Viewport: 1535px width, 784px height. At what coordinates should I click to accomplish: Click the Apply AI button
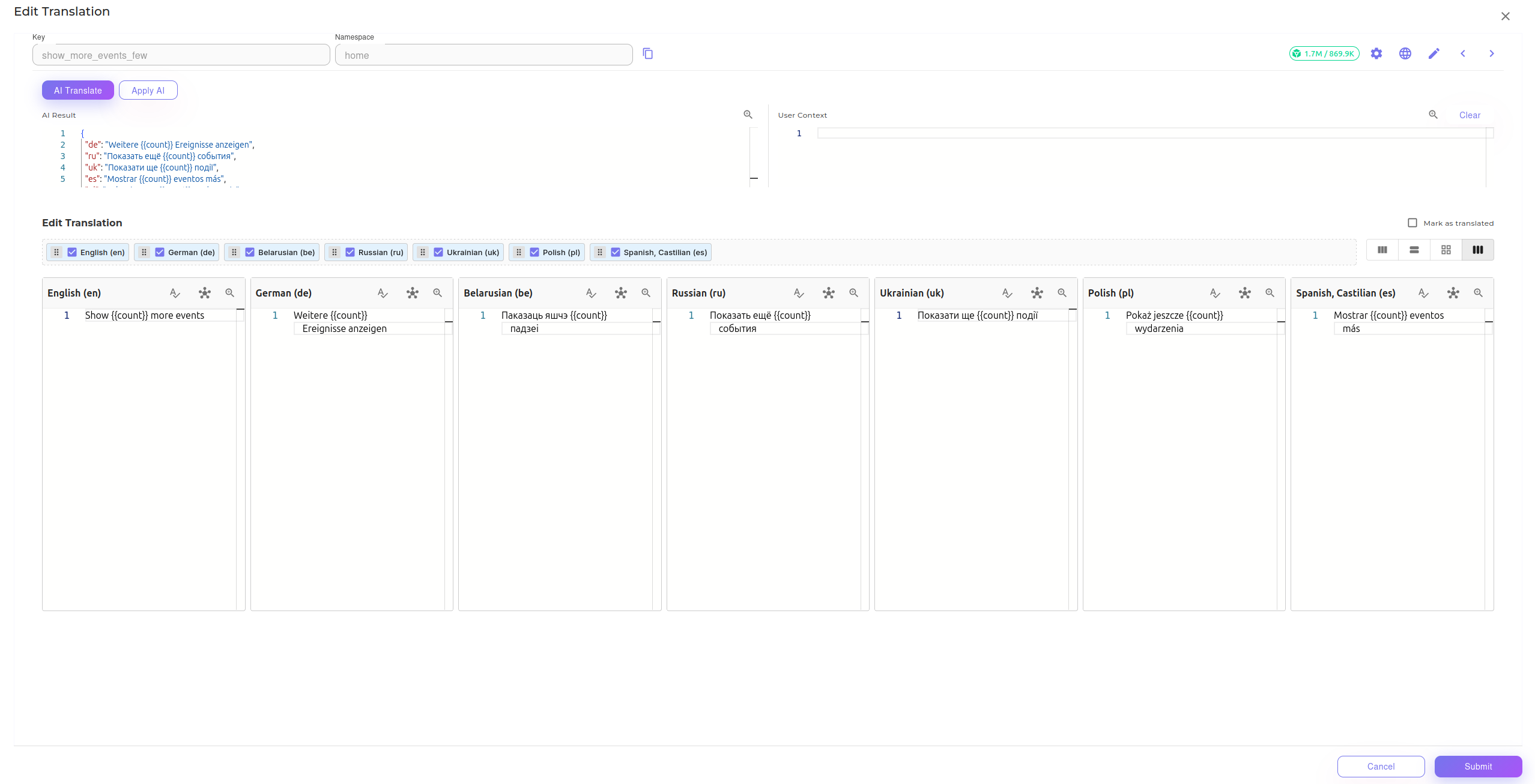point(148,91)
